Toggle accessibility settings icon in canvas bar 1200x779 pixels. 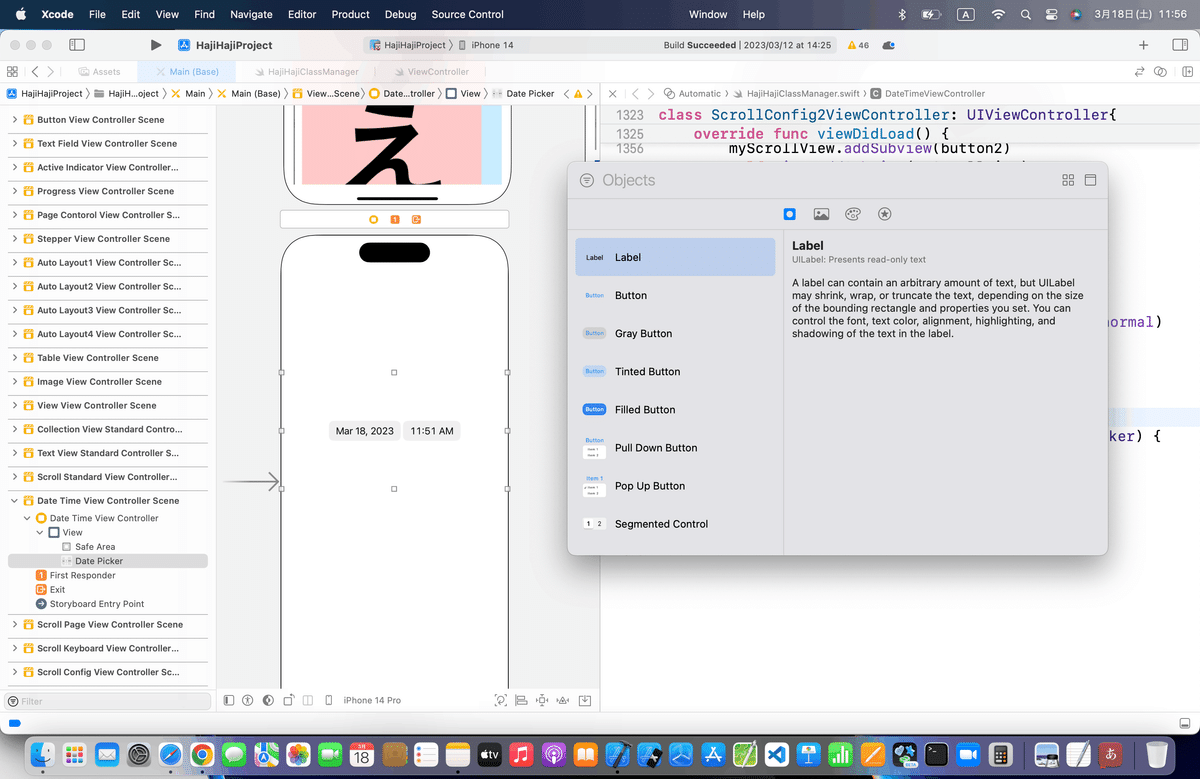(x=248, y=700)
